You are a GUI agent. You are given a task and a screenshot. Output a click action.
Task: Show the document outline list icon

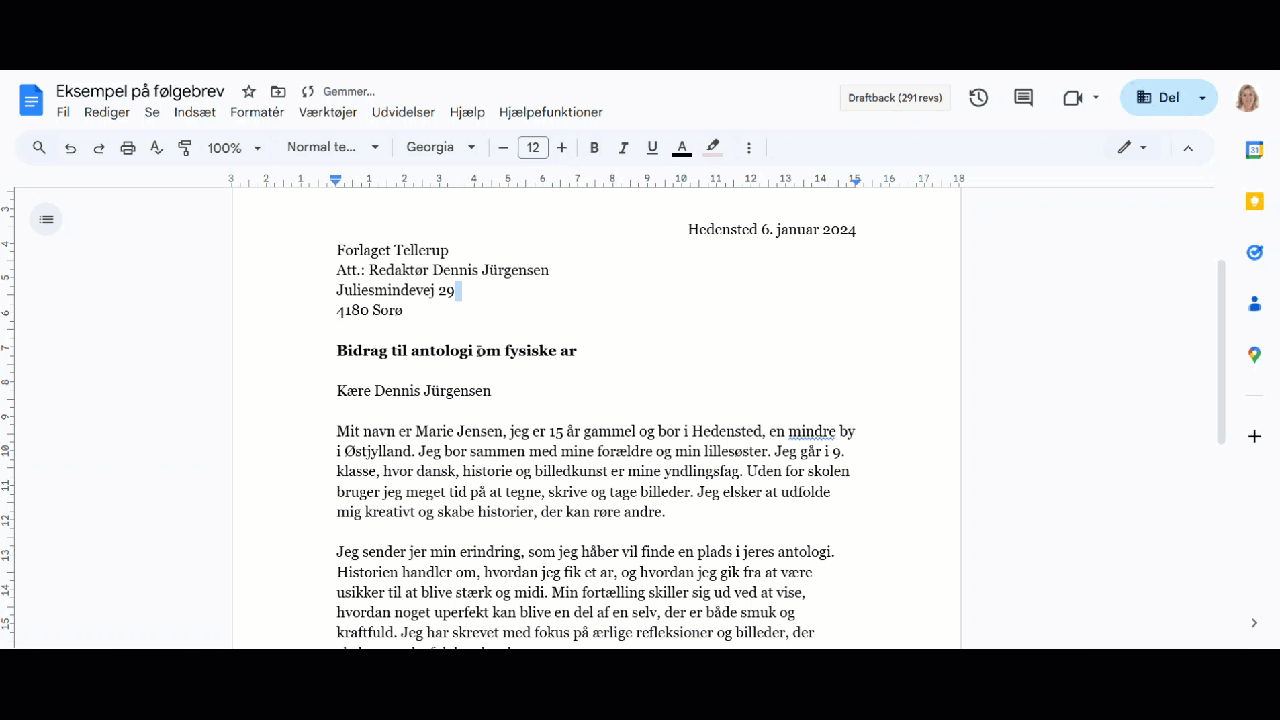tap(46, 219)
